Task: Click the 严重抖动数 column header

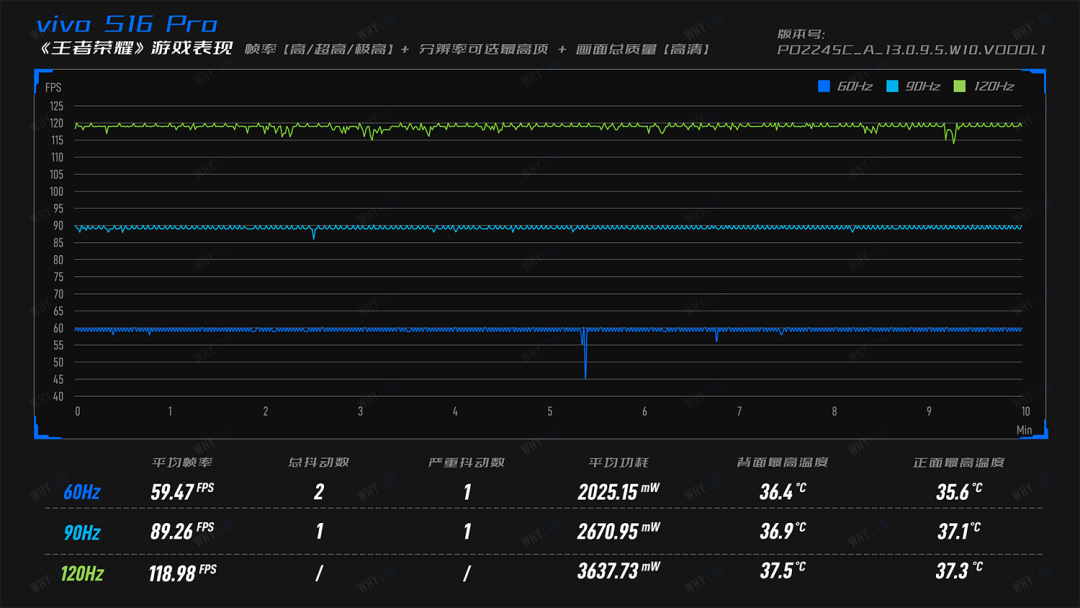Action: (466, 463)
